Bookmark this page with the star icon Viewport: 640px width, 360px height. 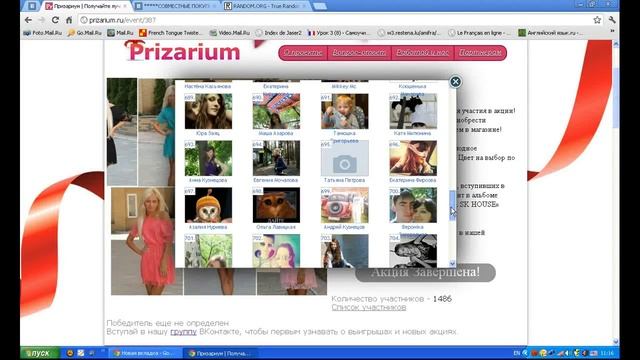coord(597,20)
